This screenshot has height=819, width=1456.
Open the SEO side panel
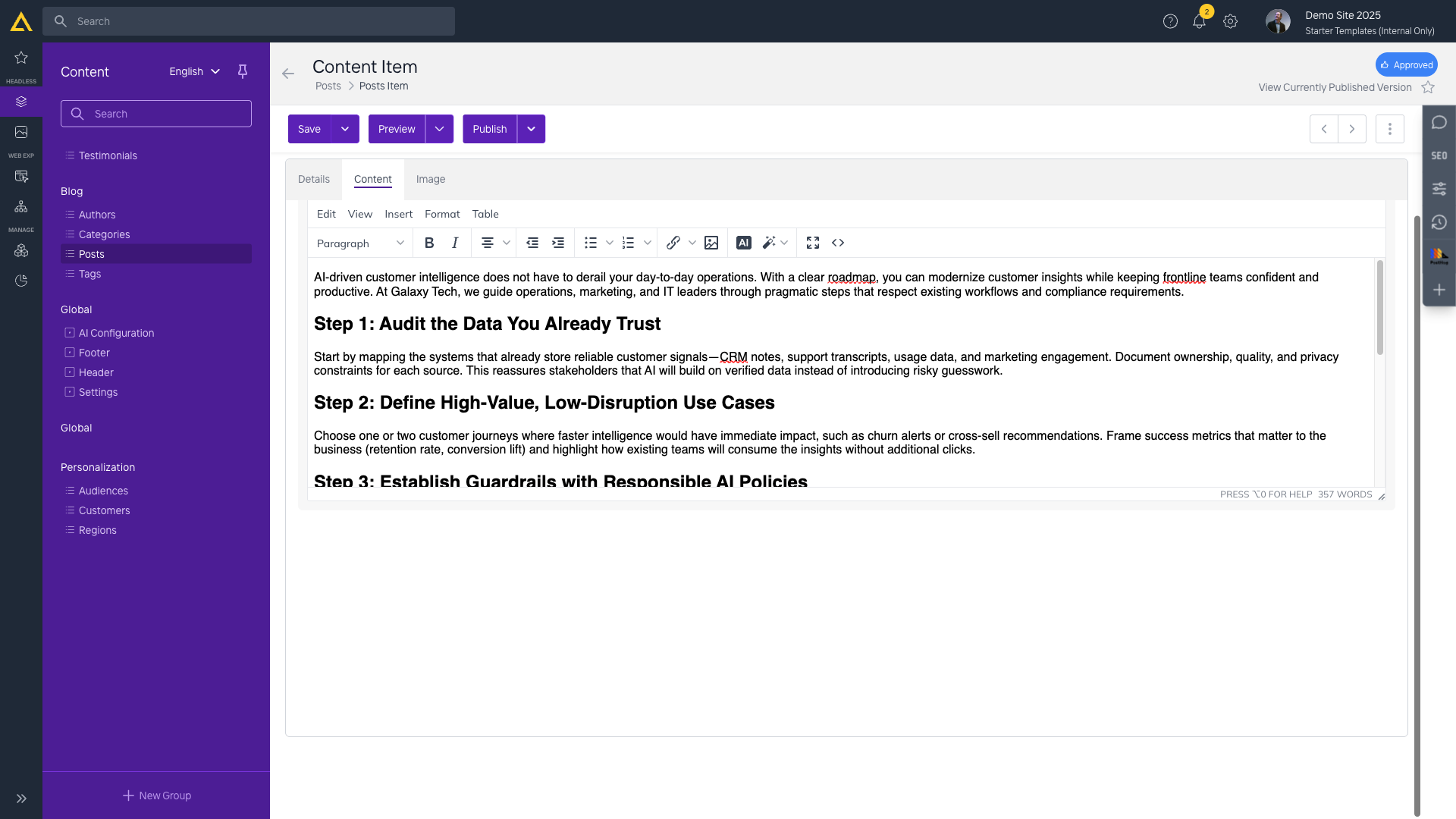[1439, 155]
